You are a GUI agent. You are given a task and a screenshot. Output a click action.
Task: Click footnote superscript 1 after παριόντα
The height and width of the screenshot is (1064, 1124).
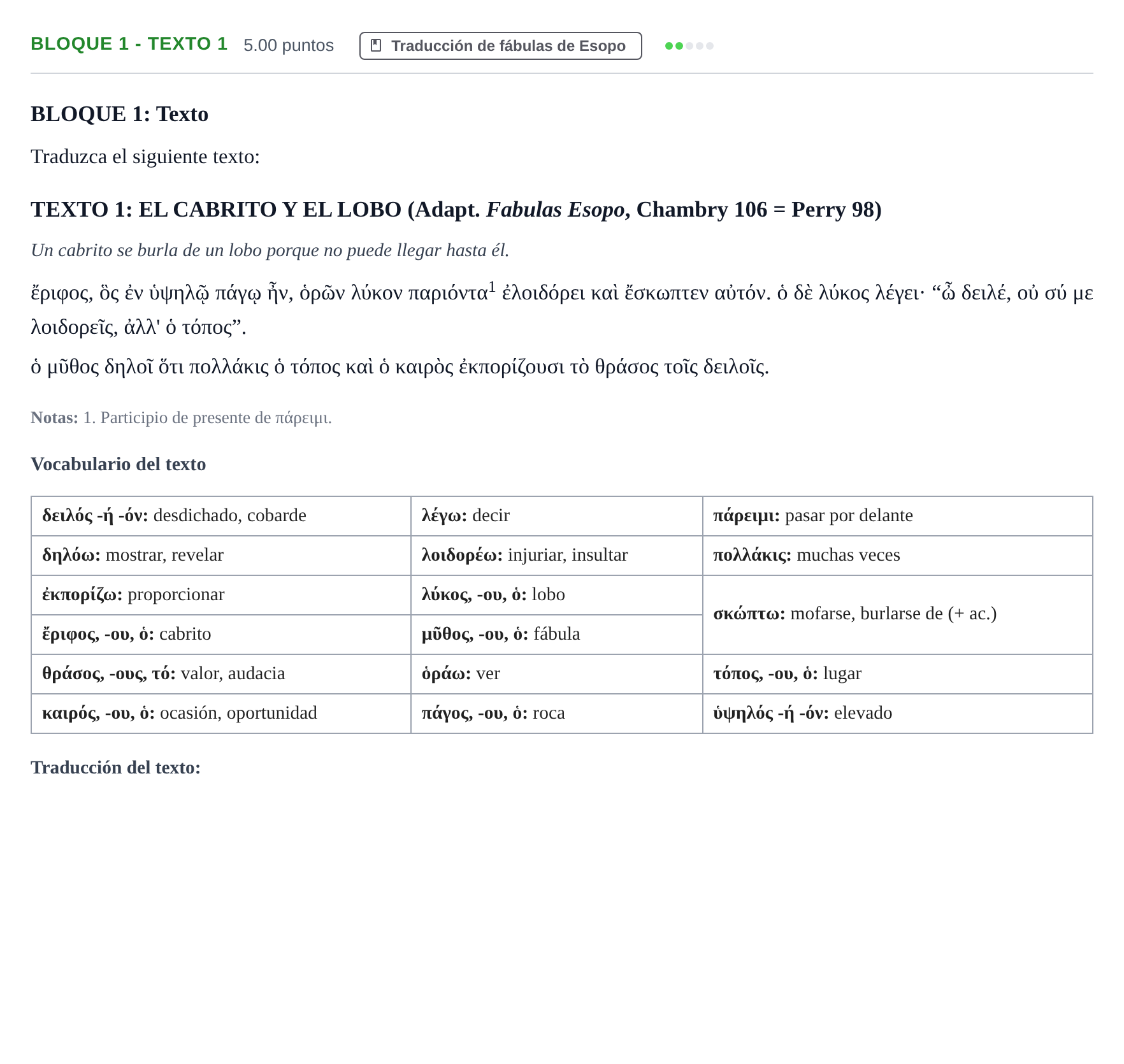(492, 287)
